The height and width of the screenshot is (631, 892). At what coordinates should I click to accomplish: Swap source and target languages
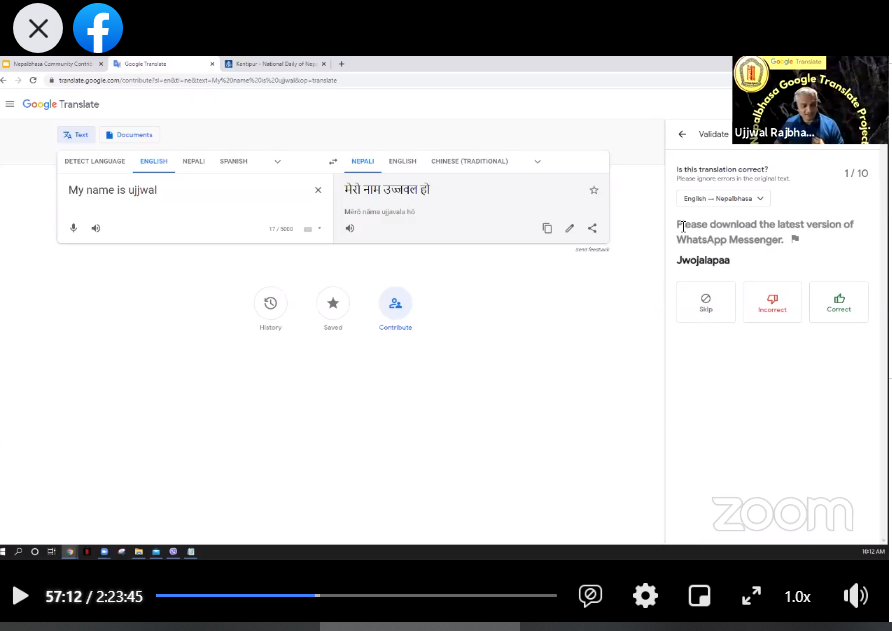[x=333, y=162]
